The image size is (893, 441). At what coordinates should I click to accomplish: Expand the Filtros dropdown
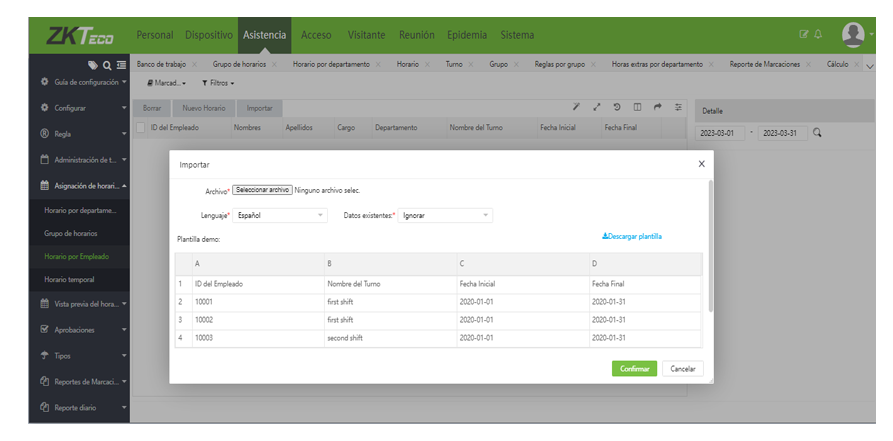point(218,83)
